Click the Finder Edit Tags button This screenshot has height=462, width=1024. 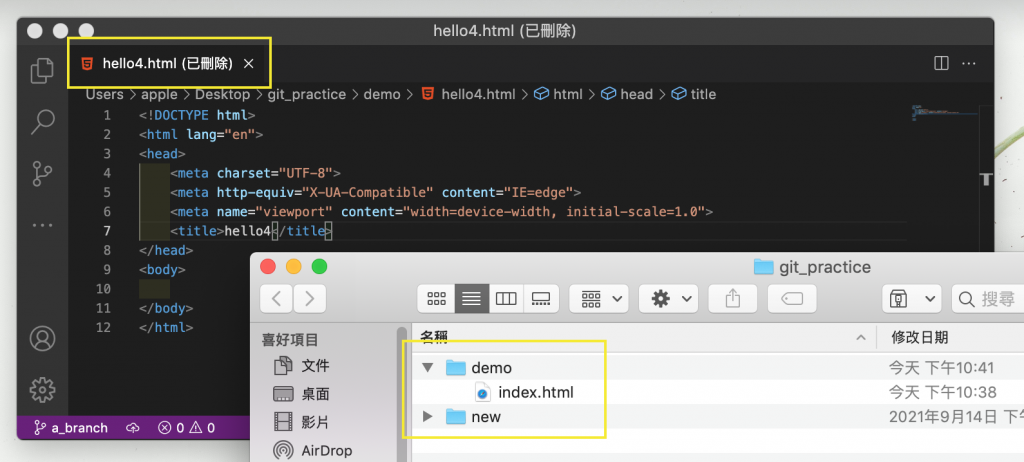click(x=792, y=299)
